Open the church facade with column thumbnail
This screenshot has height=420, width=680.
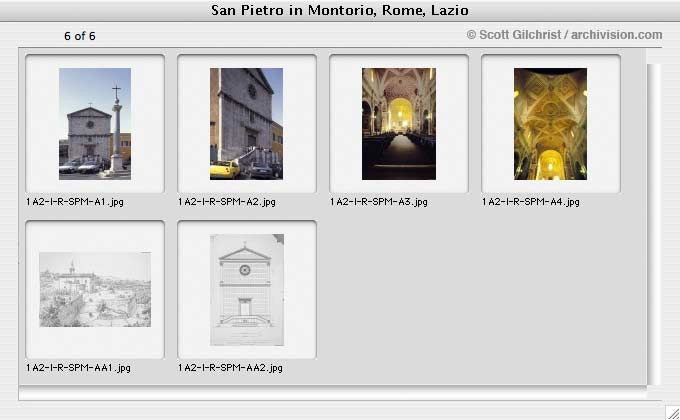[x=95, y=124]
